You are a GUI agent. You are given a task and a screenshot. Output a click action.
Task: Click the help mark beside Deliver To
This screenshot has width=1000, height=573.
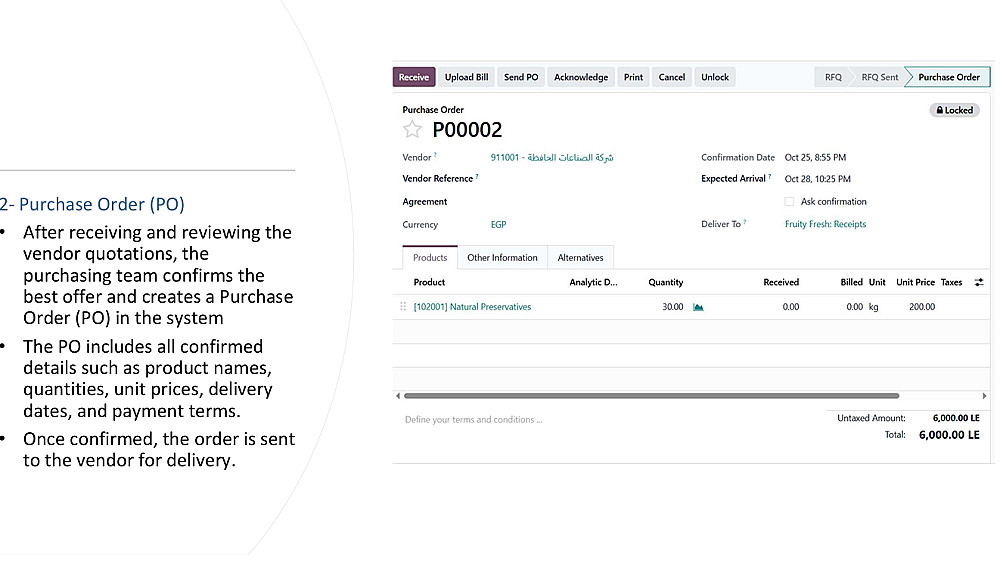[745, 222]
